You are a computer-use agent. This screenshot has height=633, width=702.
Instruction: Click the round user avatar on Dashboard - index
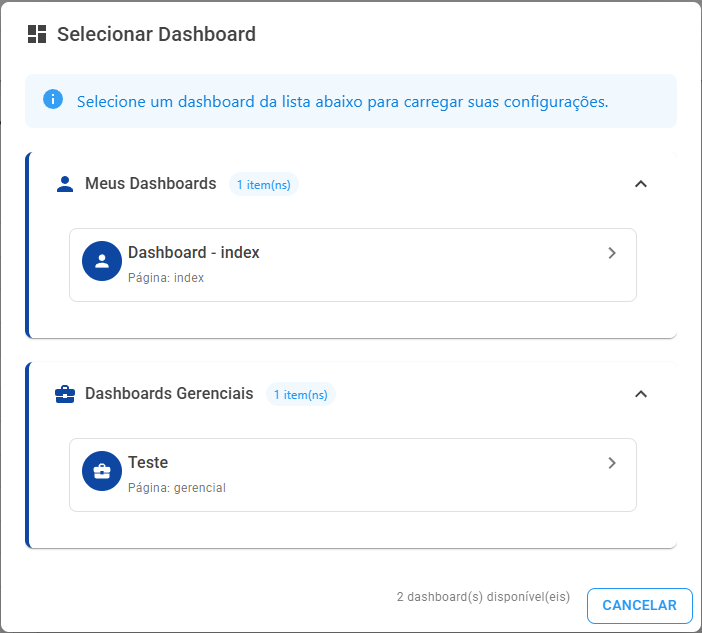(102, 261)
